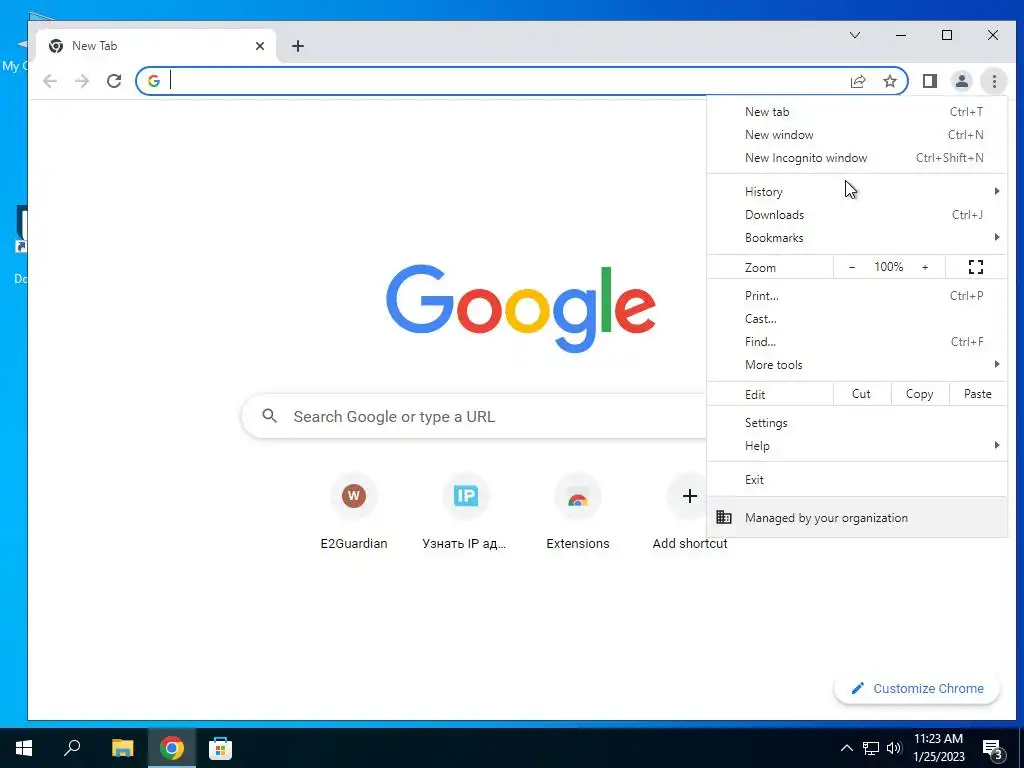Open taskbar search magnifier
The height and width of the screenshot is (768, 1024).
tap(72, 748)
